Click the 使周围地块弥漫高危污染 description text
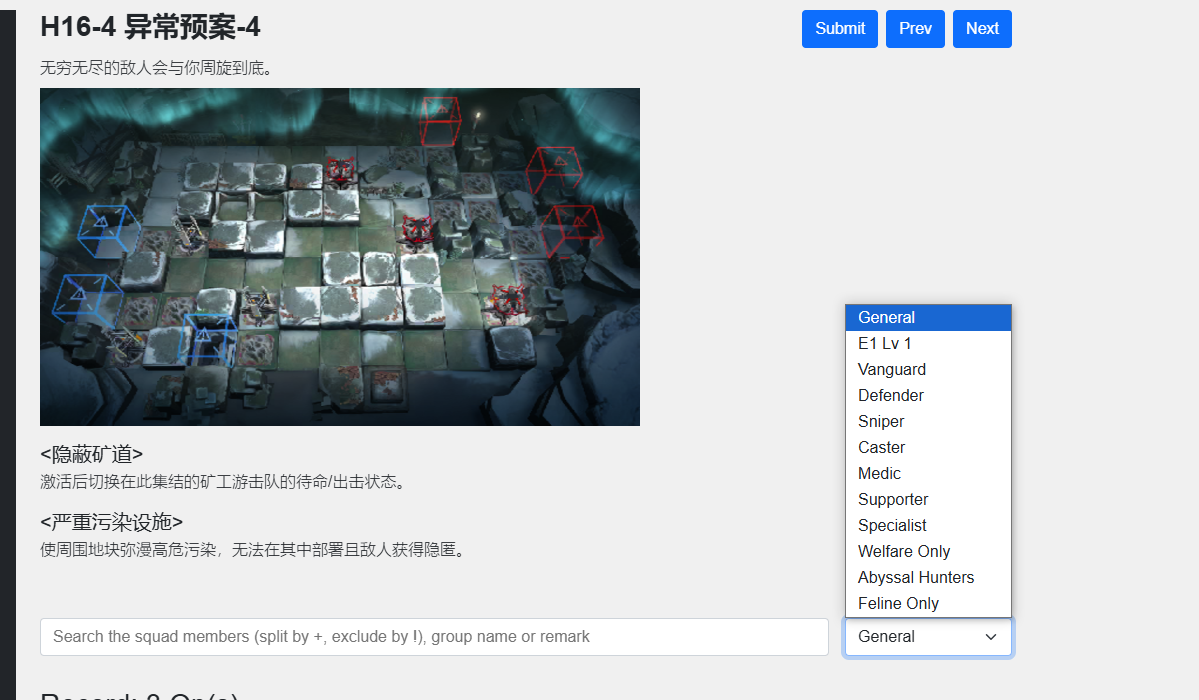The height and width of the screenshot is (700, 1199). 253,550
